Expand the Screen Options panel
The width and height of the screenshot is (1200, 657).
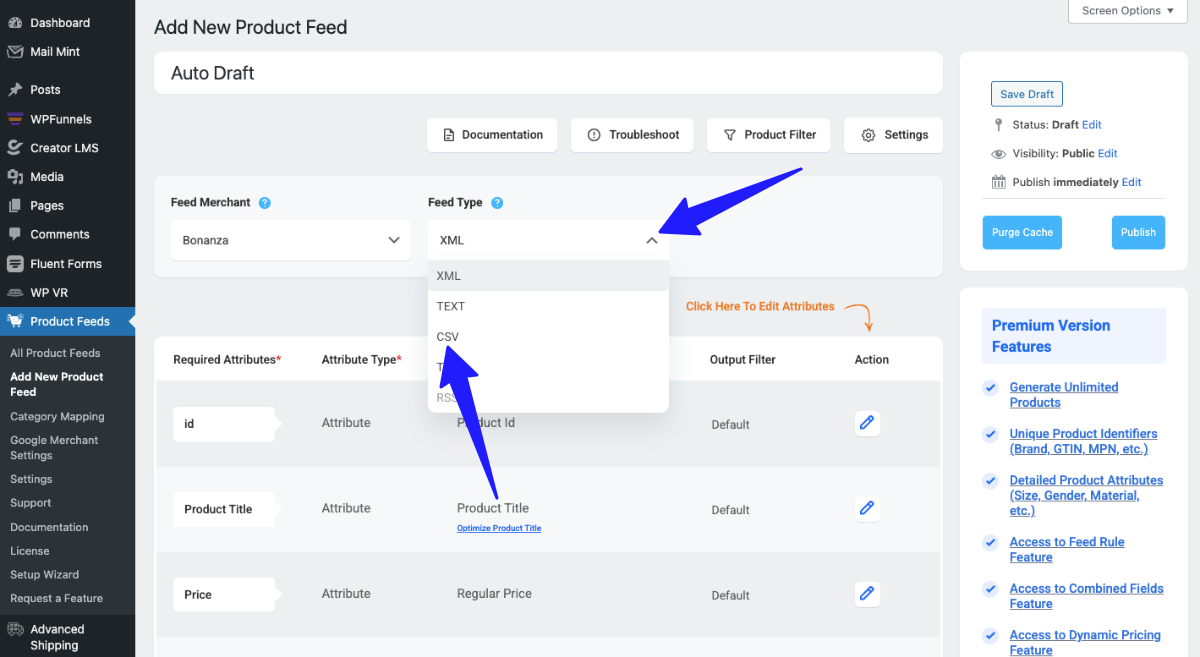coord(1127,11)
